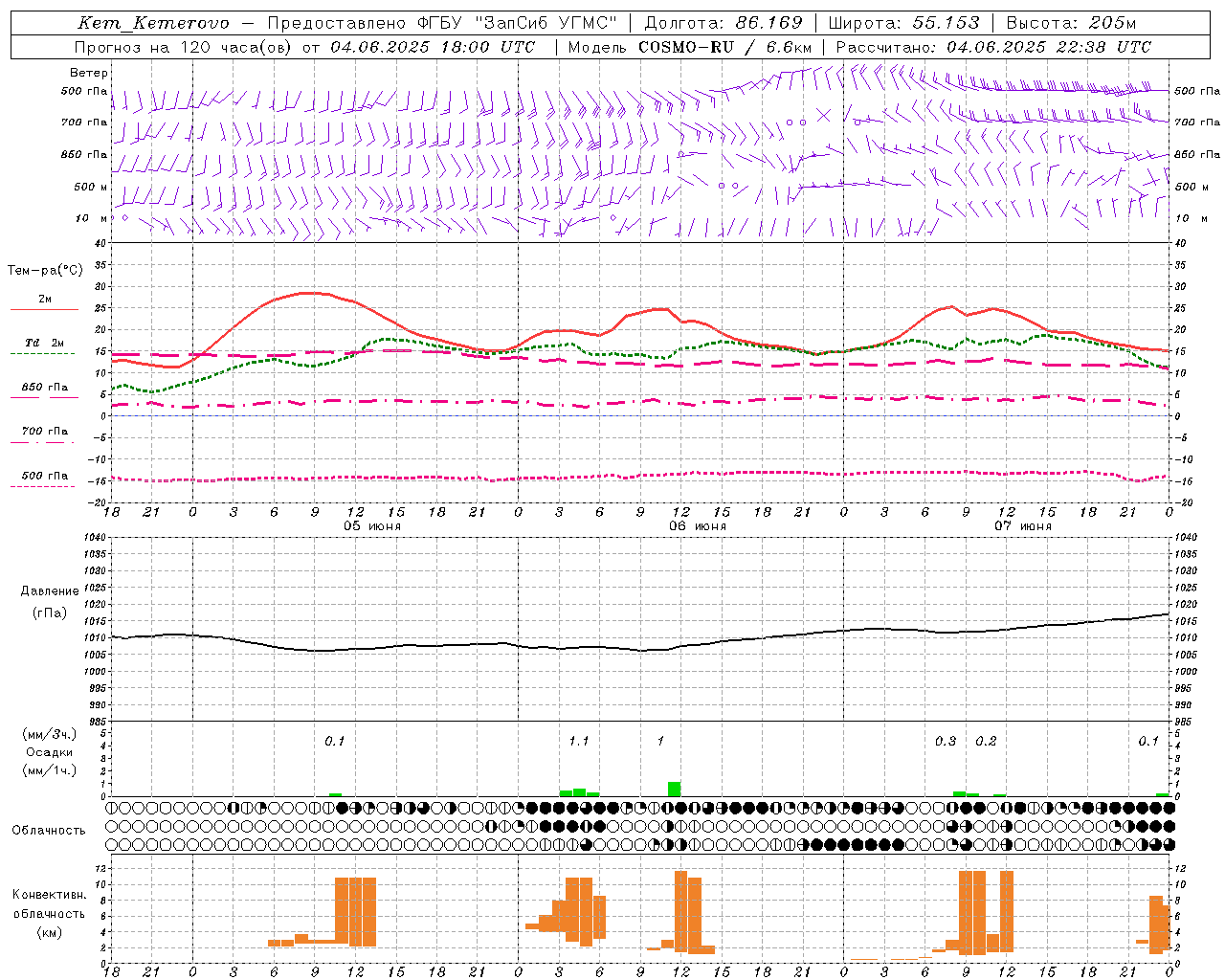Click the '05 июня' date label
This screenshot has width=1225, height=980.
pyautogui.click(x=372, y=526)
